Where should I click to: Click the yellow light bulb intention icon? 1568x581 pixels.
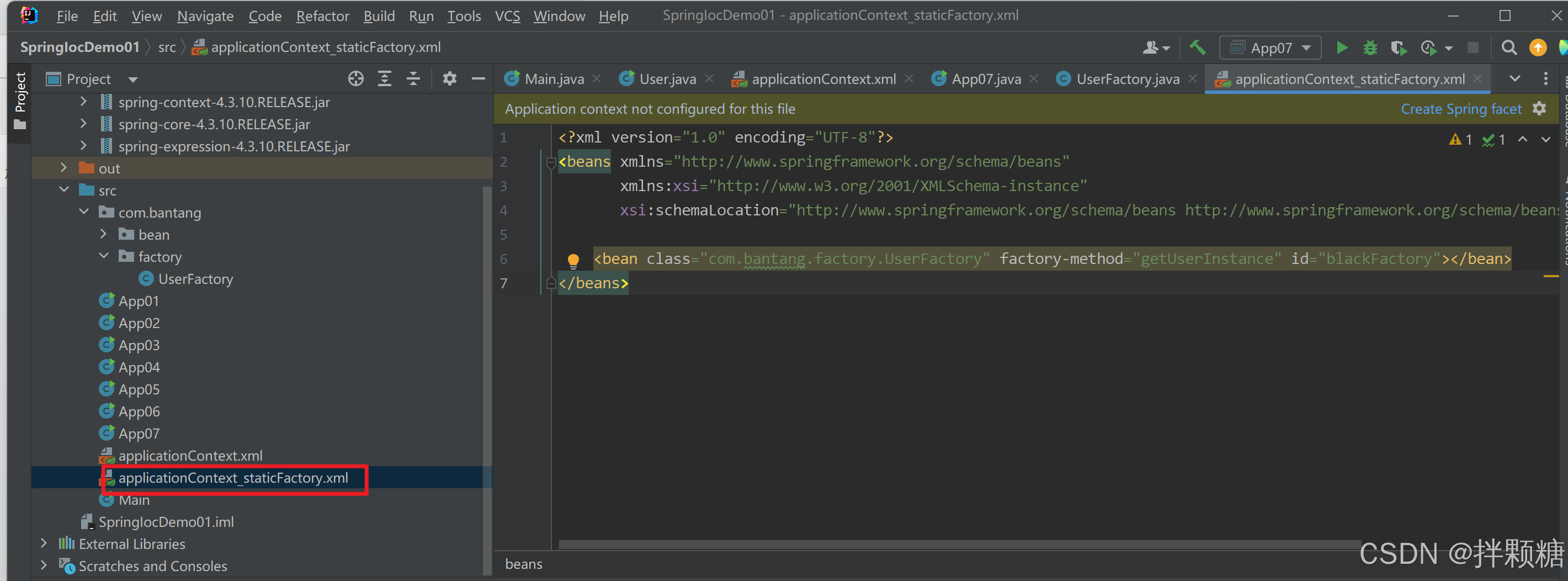pos(573,261)
